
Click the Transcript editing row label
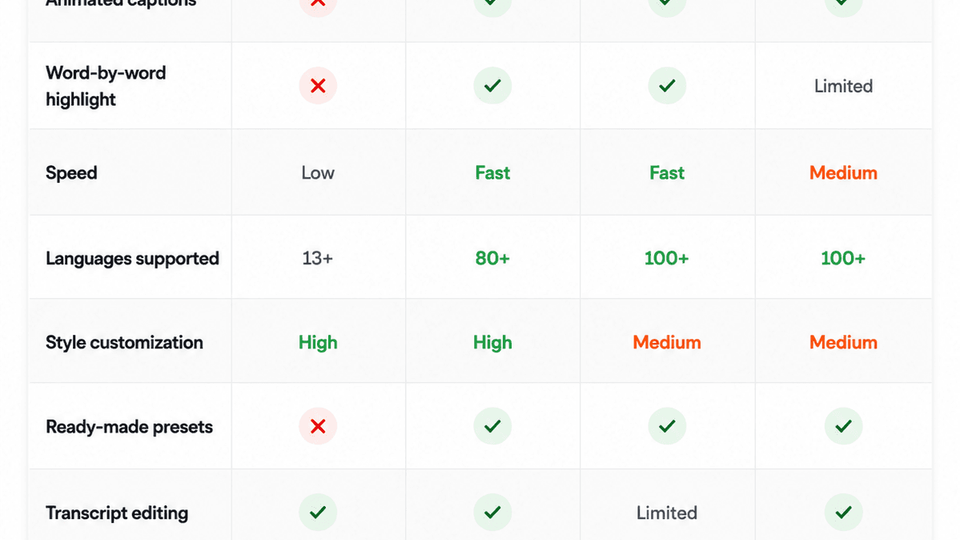pyautogui.click(x=117, y=513)
